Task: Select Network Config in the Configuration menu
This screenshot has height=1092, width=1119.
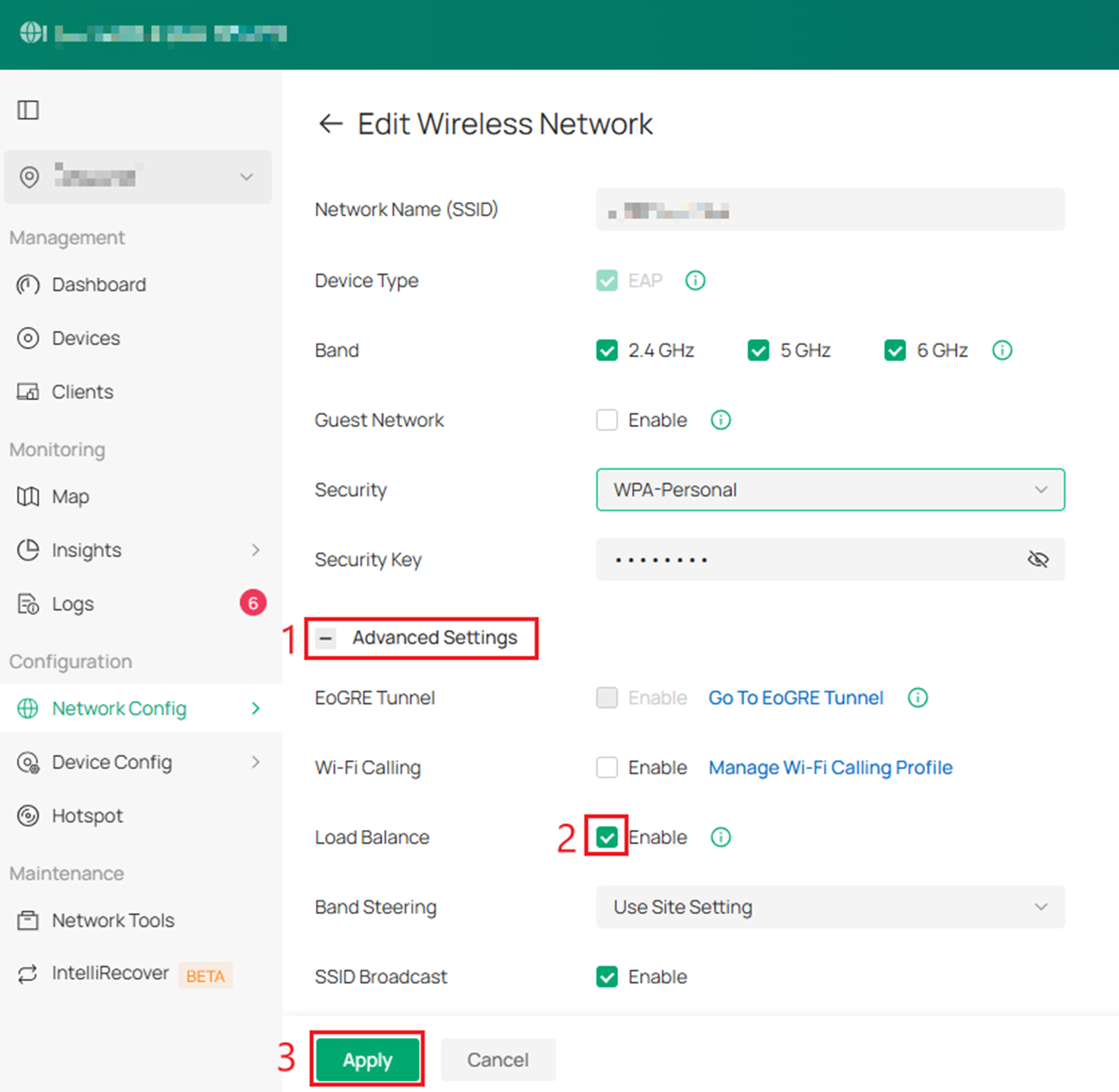Action: tap(118, 708)
